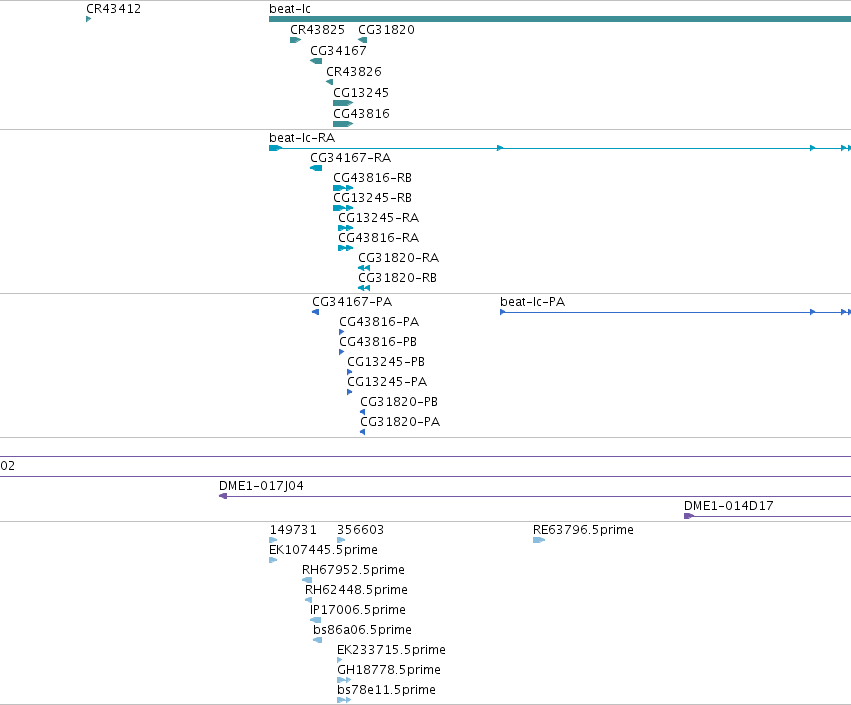Open the CG43816-RB transcript label
Image resolution: width=851 pixels, height=705 pixels.
[372, 178]
